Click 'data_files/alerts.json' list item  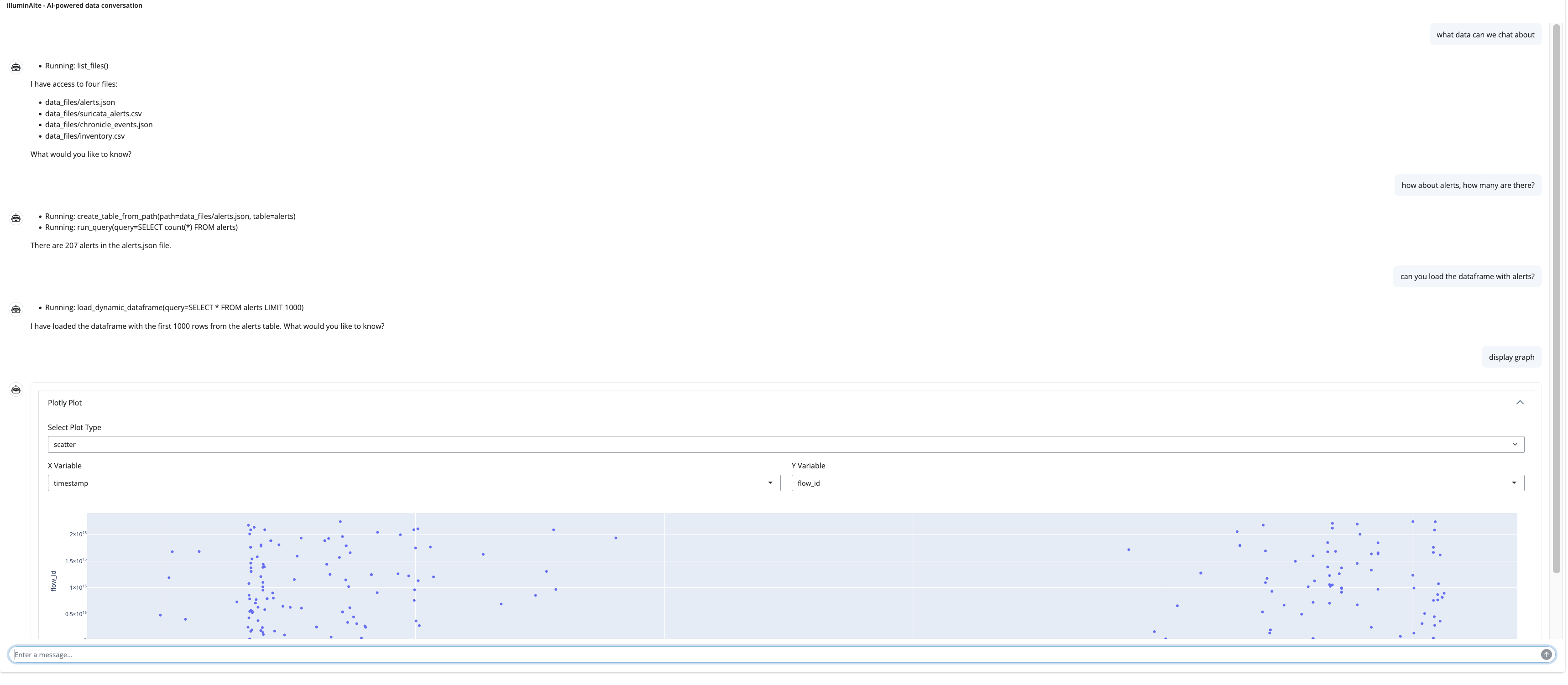coord(80,102)
